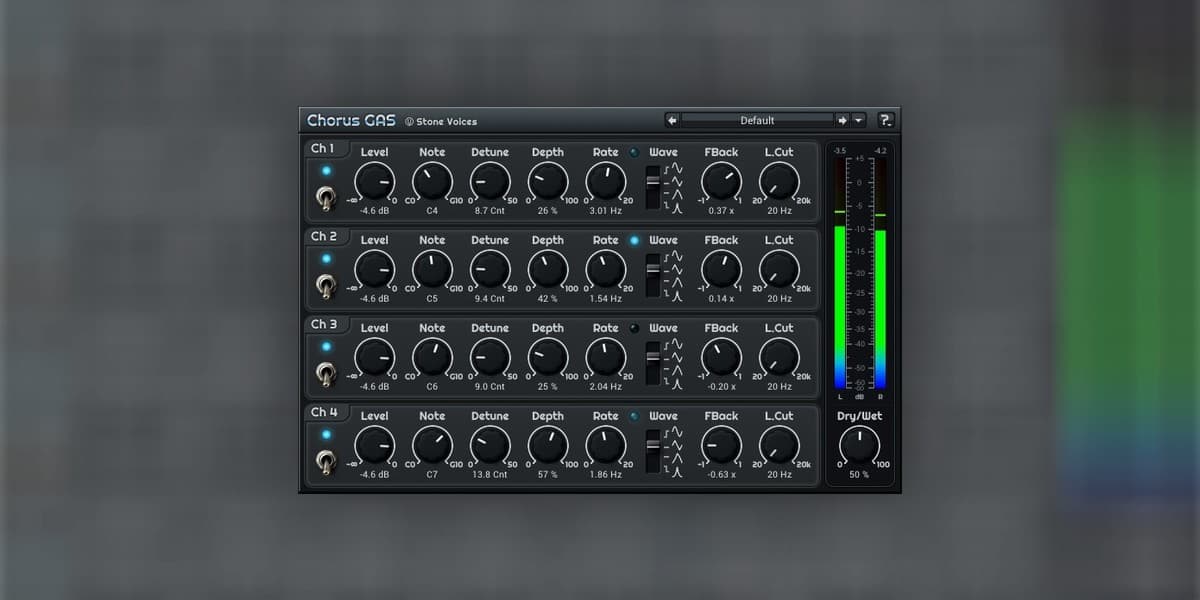
Task: Click the Ch 3 Rate knob
Action: coord(605,358)
